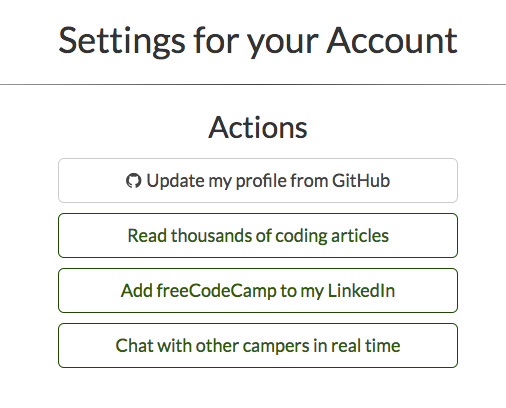This screenshot has width=506, height=408.
Task: Click the word profile in the GitHub button
Action: click(x=261, y=181)
